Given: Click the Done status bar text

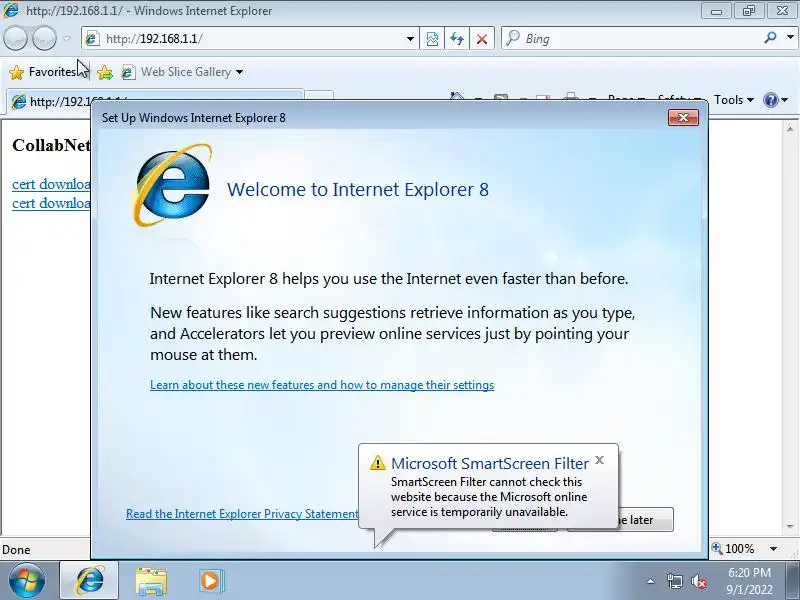Looking at the screenshot, I should point(16,549).
